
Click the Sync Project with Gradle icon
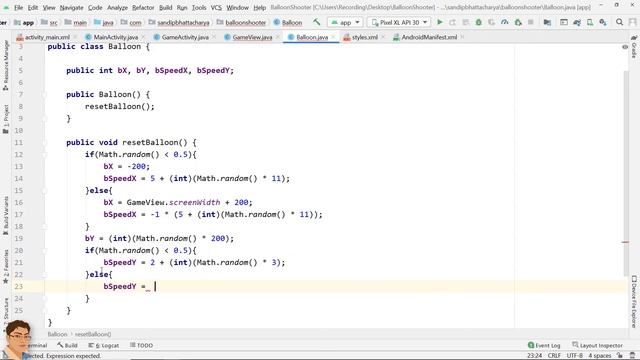point(577,22)
